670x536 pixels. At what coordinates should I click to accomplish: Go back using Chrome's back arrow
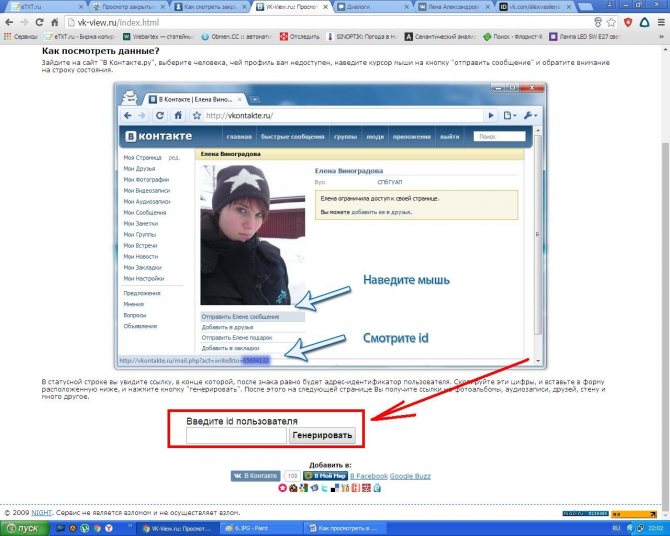click(x=9, y=22)
